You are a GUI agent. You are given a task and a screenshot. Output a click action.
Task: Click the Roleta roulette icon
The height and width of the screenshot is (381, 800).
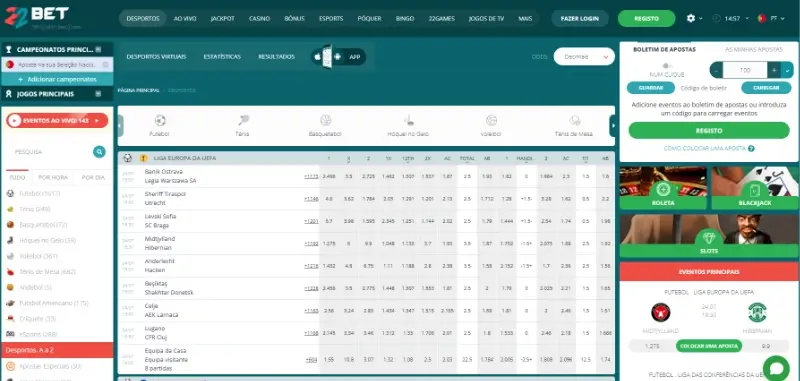[663, 190]
